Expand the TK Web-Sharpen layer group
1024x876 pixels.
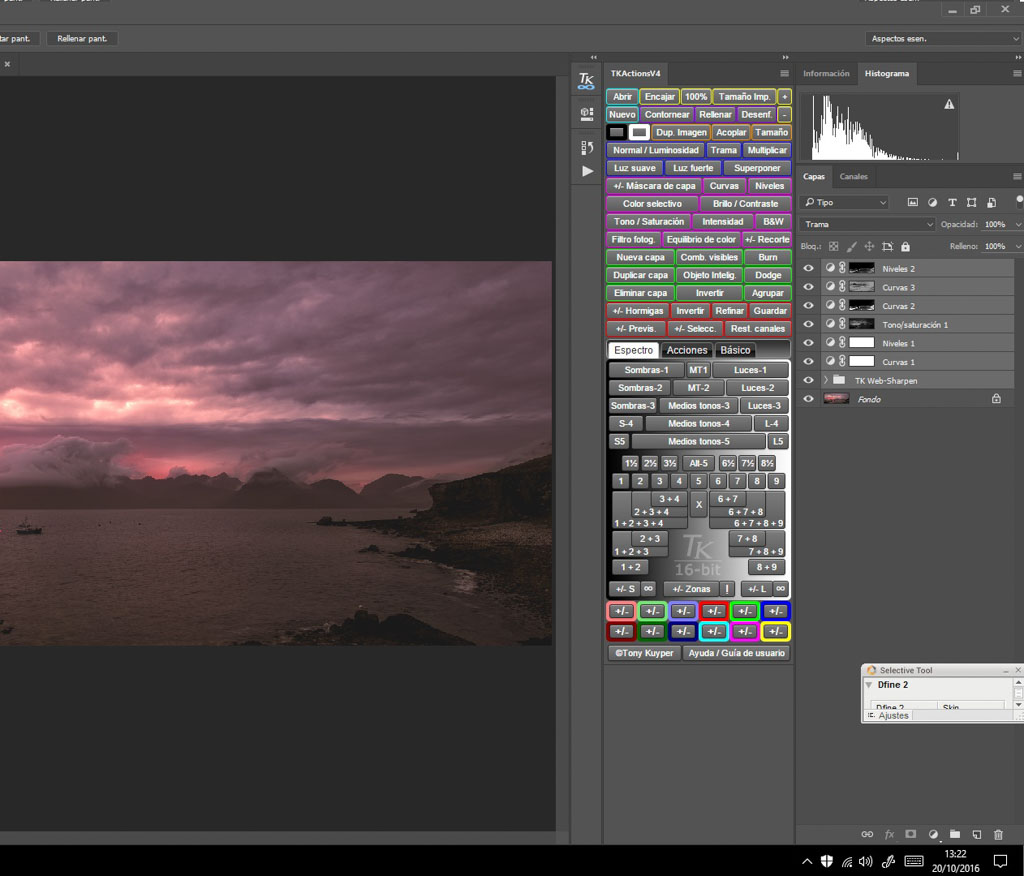click(825, 381)
